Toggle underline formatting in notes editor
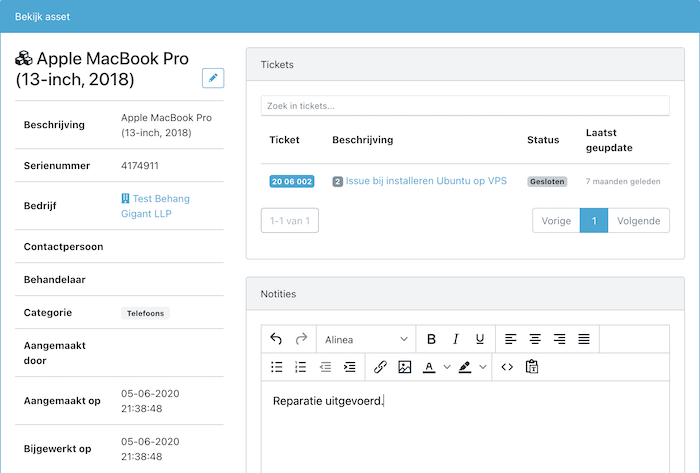700x473 pixels. tap(480, 339)
